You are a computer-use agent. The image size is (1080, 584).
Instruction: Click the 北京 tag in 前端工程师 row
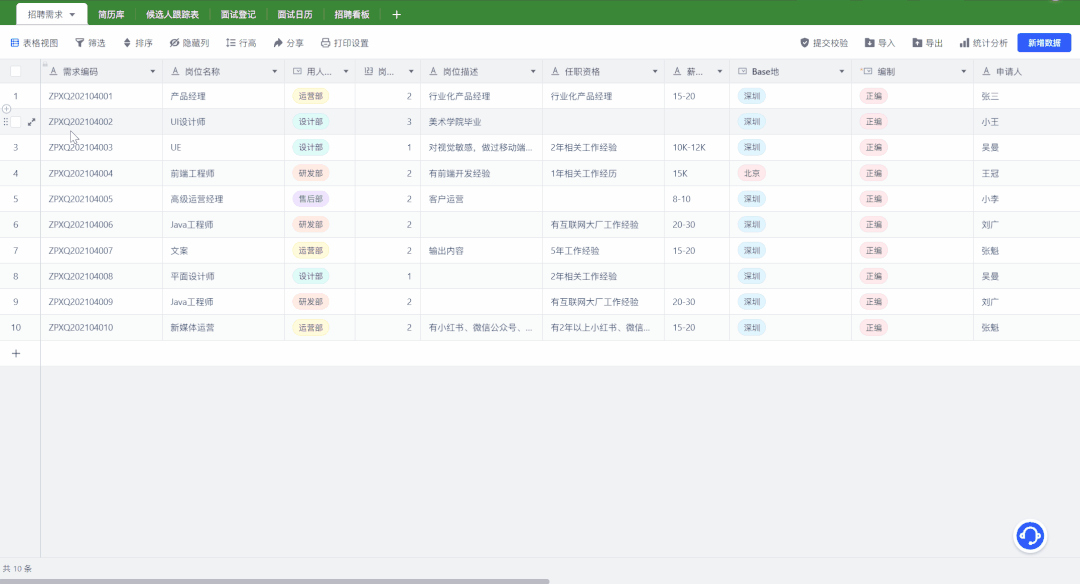point(751,174)
